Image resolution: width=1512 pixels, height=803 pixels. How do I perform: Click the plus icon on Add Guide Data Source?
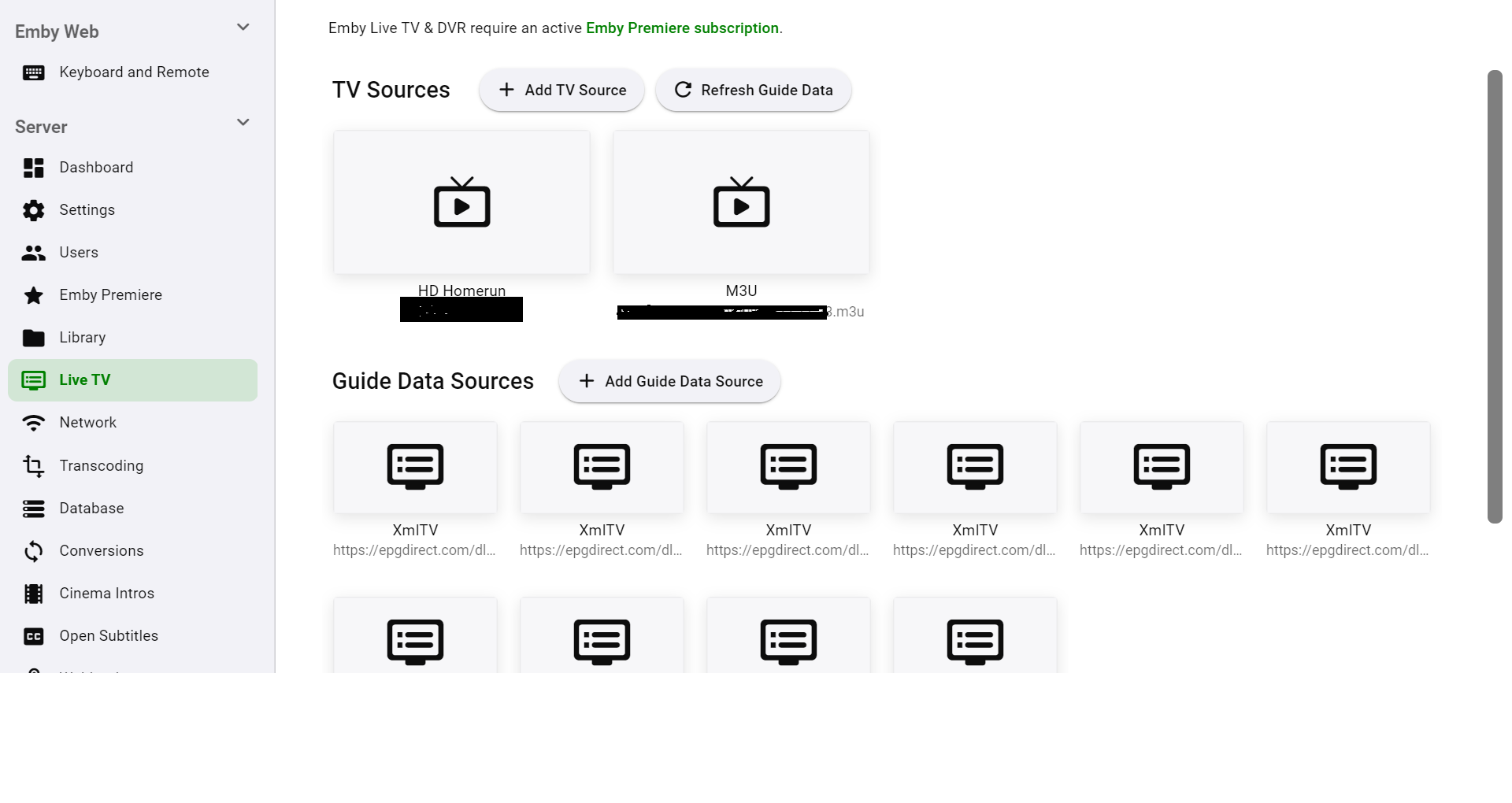[x=587, y=381]
